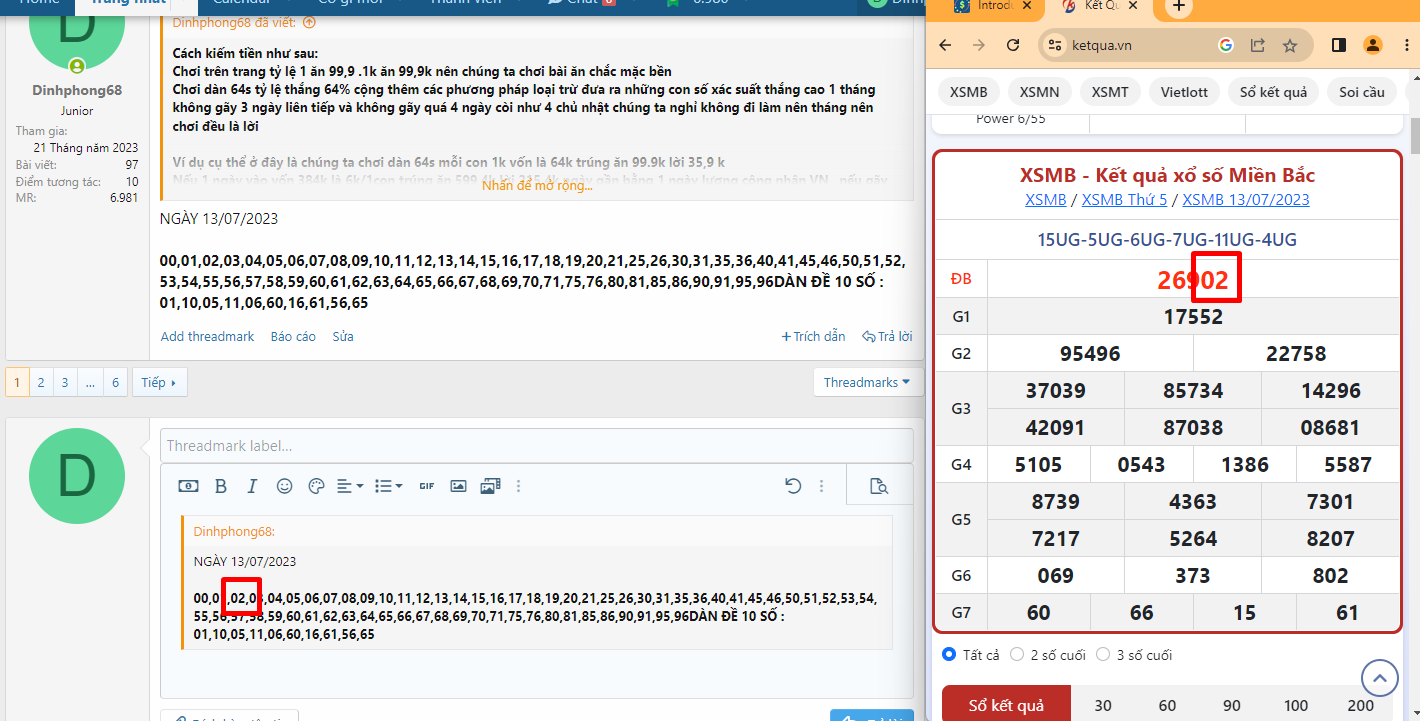This screenshot has width=1420, height=721.
Task: Open the browser profile avatar menu
Action: (x=1373, y=45)
